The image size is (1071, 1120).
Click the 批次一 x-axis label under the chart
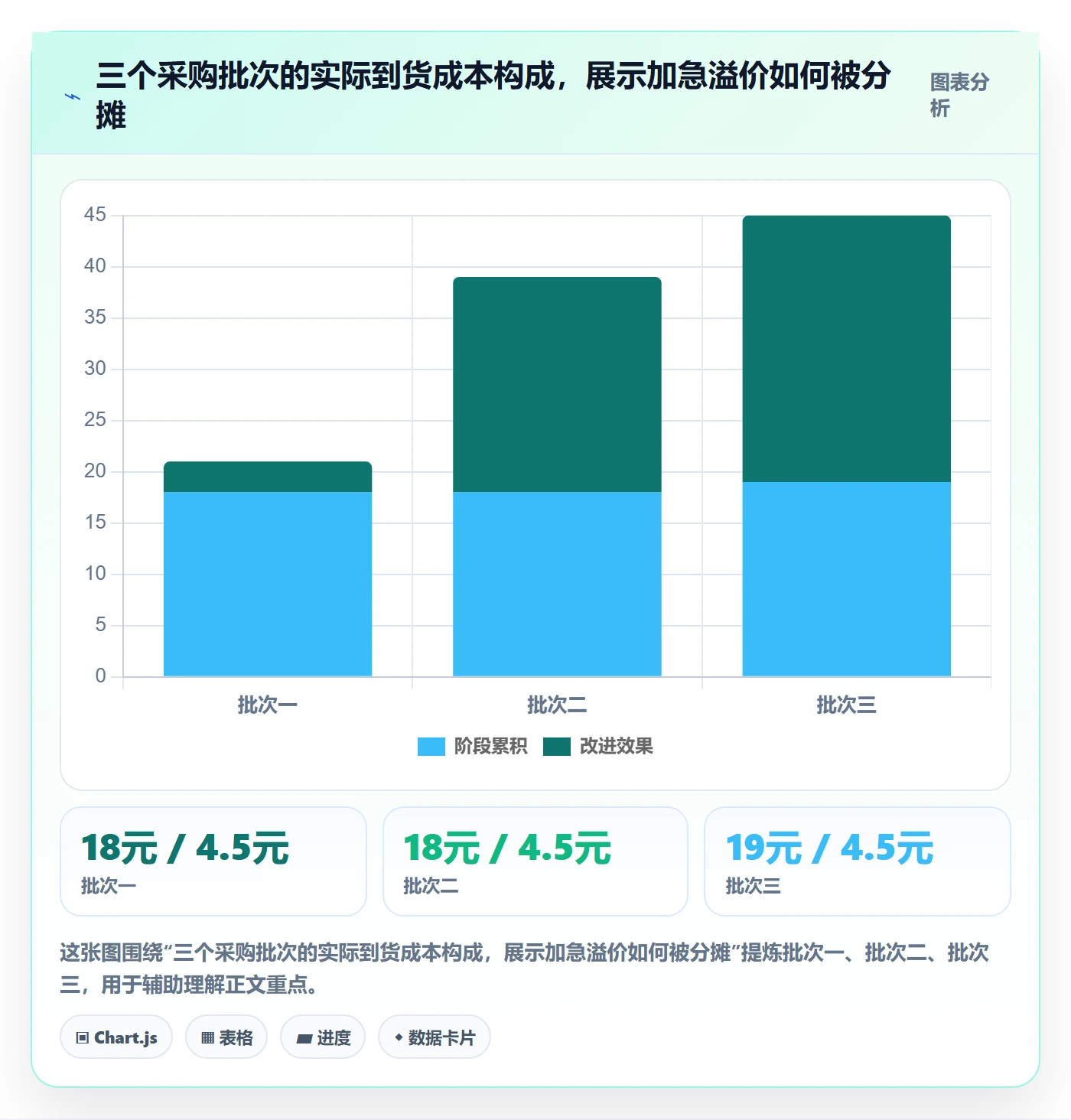click(x=268, y=705)
